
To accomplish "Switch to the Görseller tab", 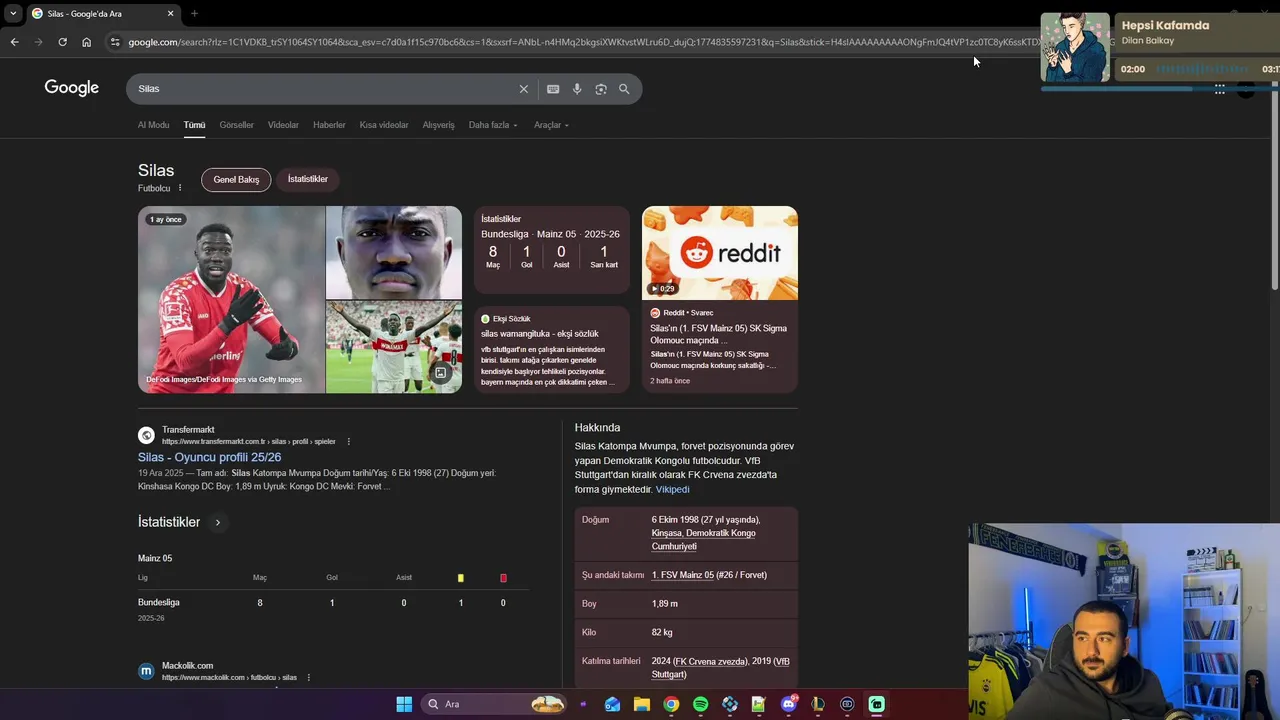I will click(x=237, y=125).
